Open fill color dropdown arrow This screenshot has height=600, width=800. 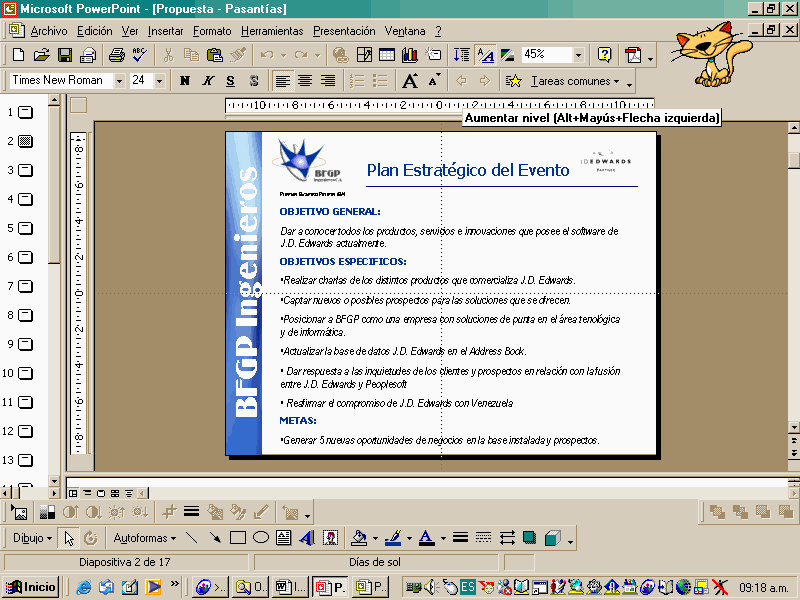376,538
